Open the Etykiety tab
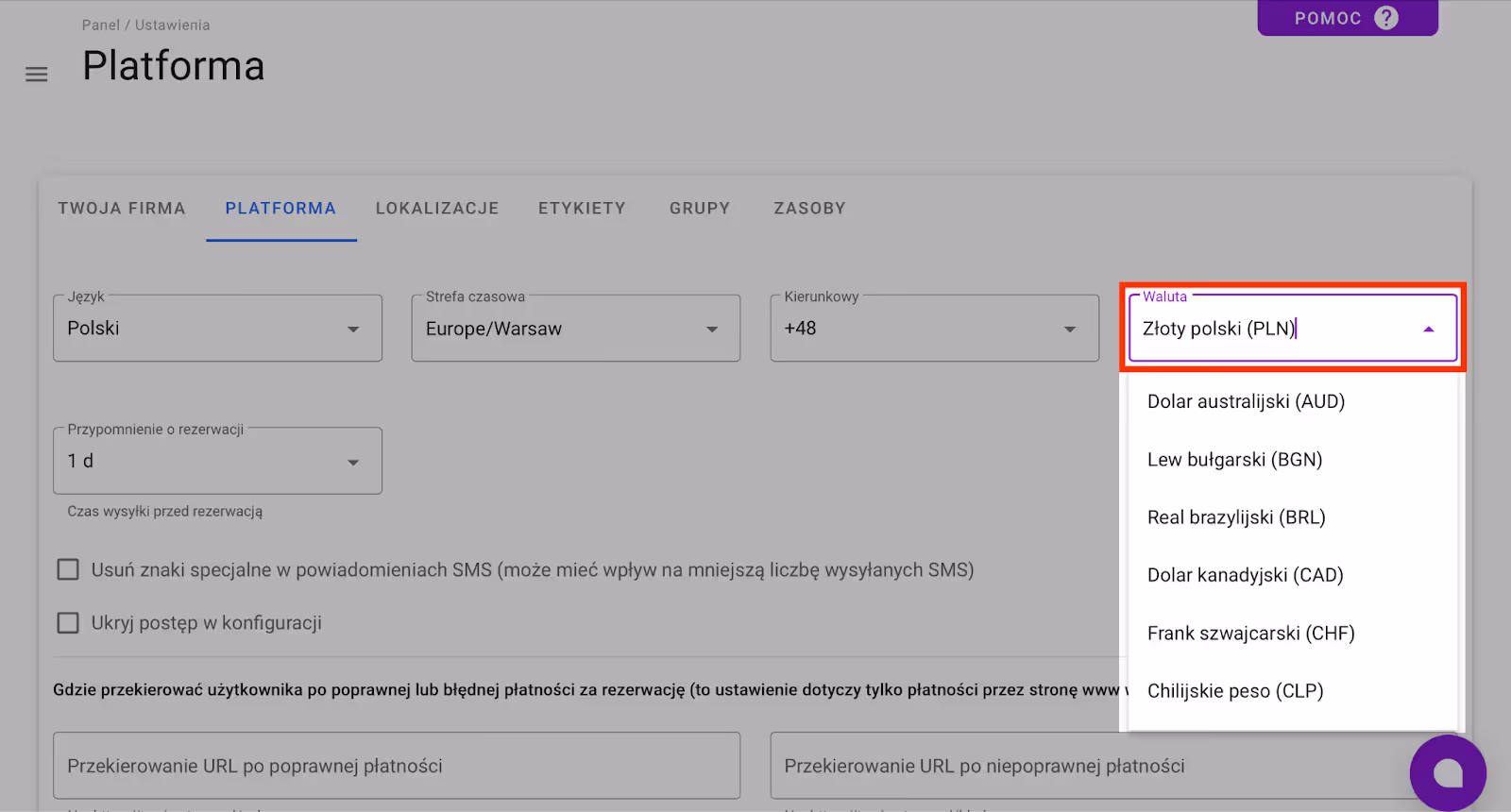The image size is (1511, 812). (582, 209)
